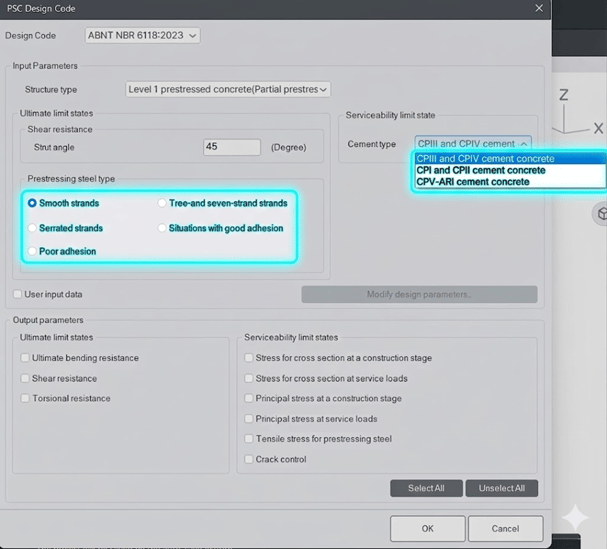Check Ultimate bending resistance output
The width and height of the screenshot is (607, 549).
(x=25, y=358)
